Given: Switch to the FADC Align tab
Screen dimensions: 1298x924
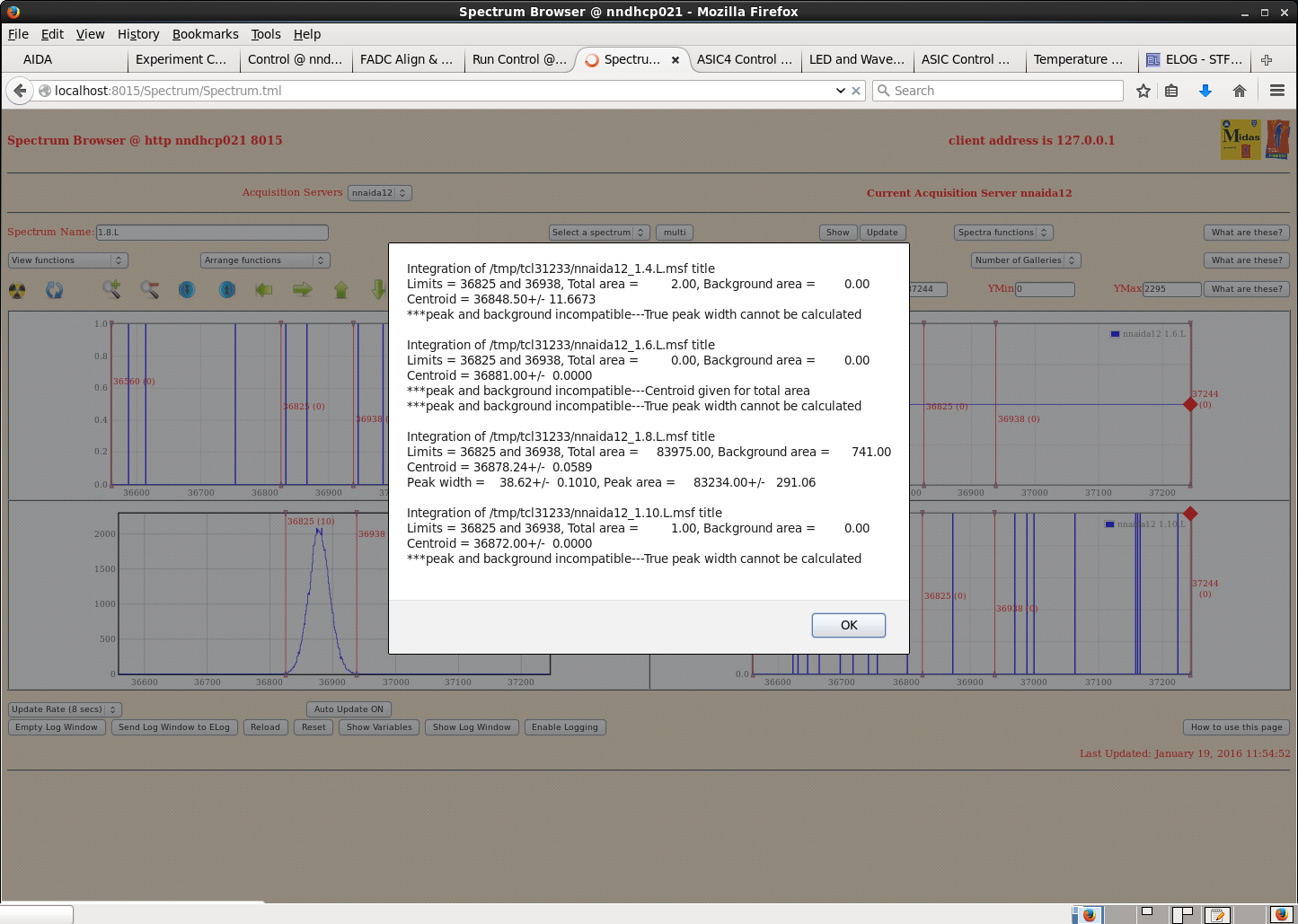Looking at the screenshot, I should coord(407,59).
